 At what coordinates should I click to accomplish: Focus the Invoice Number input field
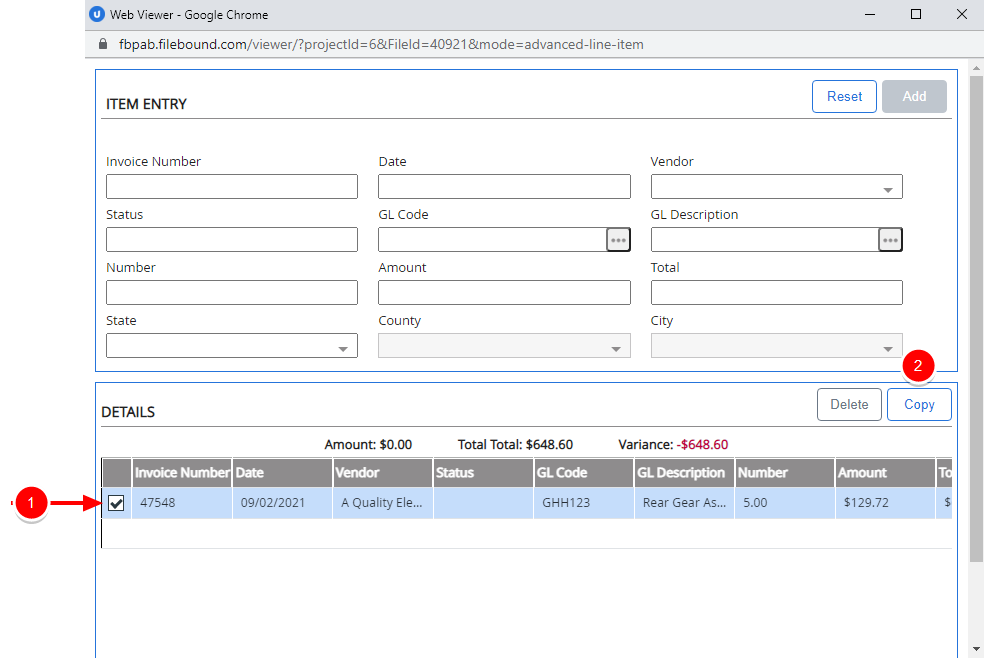tap(232, 187)
